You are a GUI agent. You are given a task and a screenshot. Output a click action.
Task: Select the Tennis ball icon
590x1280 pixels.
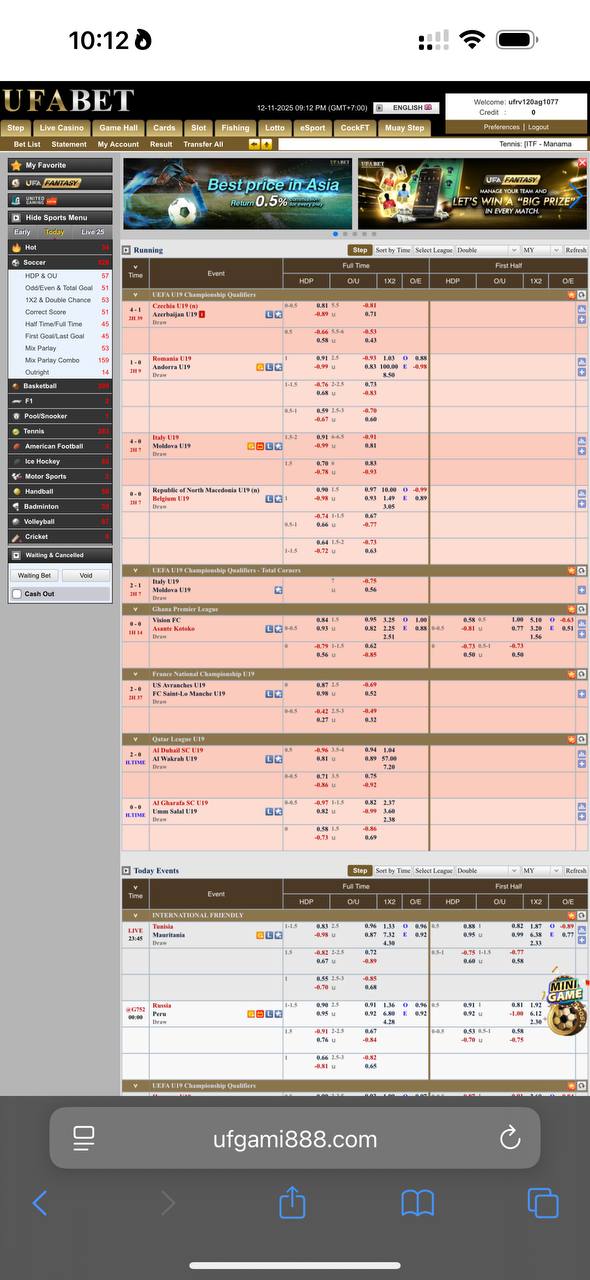click(x=15, y=431)
